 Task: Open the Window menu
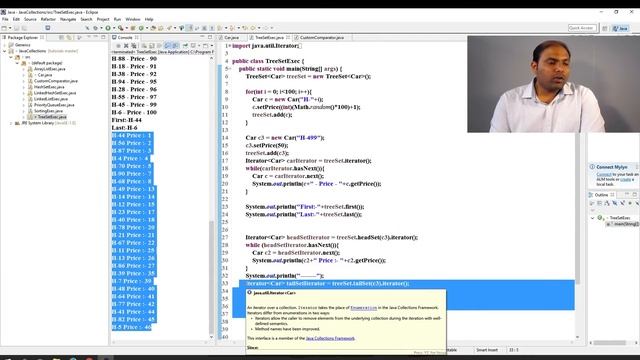(133, 19)
